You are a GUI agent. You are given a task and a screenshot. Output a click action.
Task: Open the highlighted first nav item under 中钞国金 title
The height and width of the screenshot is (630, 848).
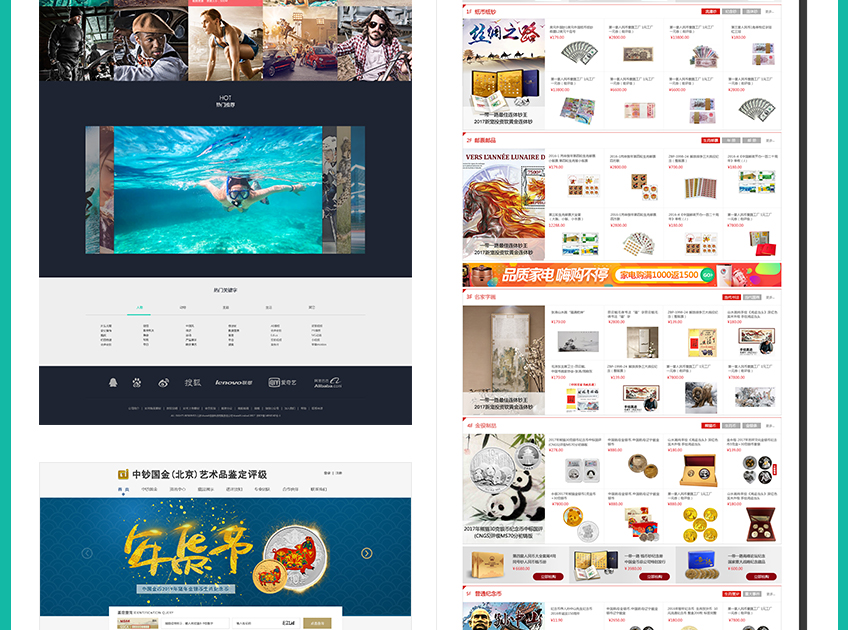(x=123, y=489)
